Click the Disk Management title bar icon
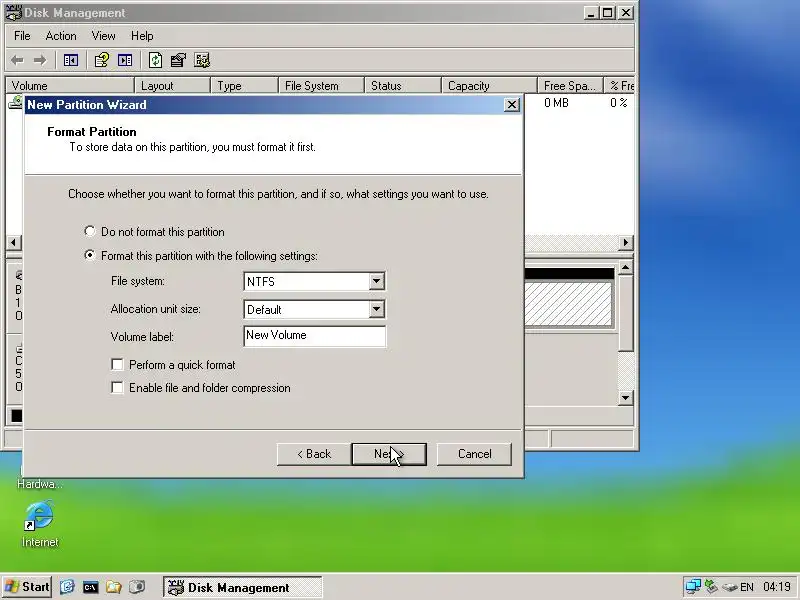The image size is (800, 600). coord(14,13)
